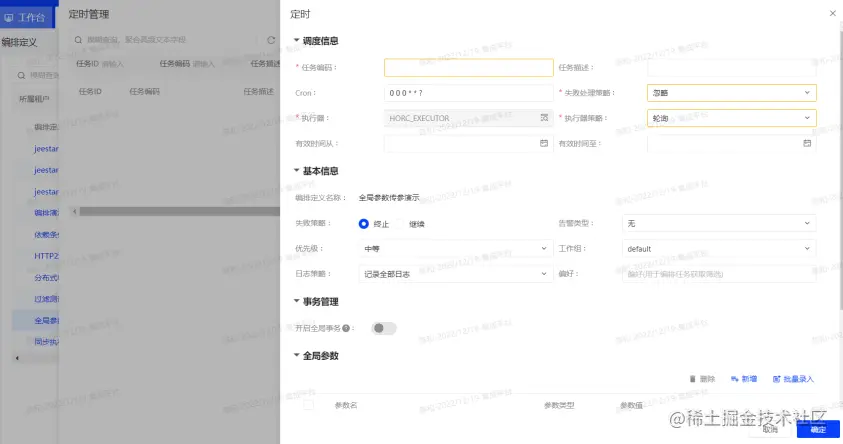
Task: Click 新增 to add a global parameter
Action: [x=744, y=379]
